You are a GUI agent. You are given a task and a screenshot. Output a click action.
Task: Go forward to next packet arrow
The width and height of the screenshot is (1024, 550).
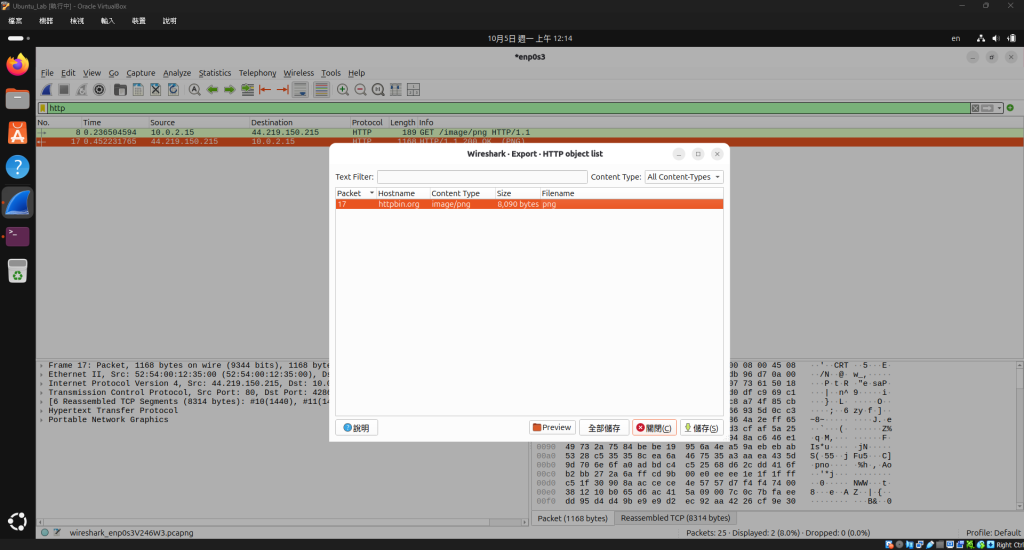(230, 89)
